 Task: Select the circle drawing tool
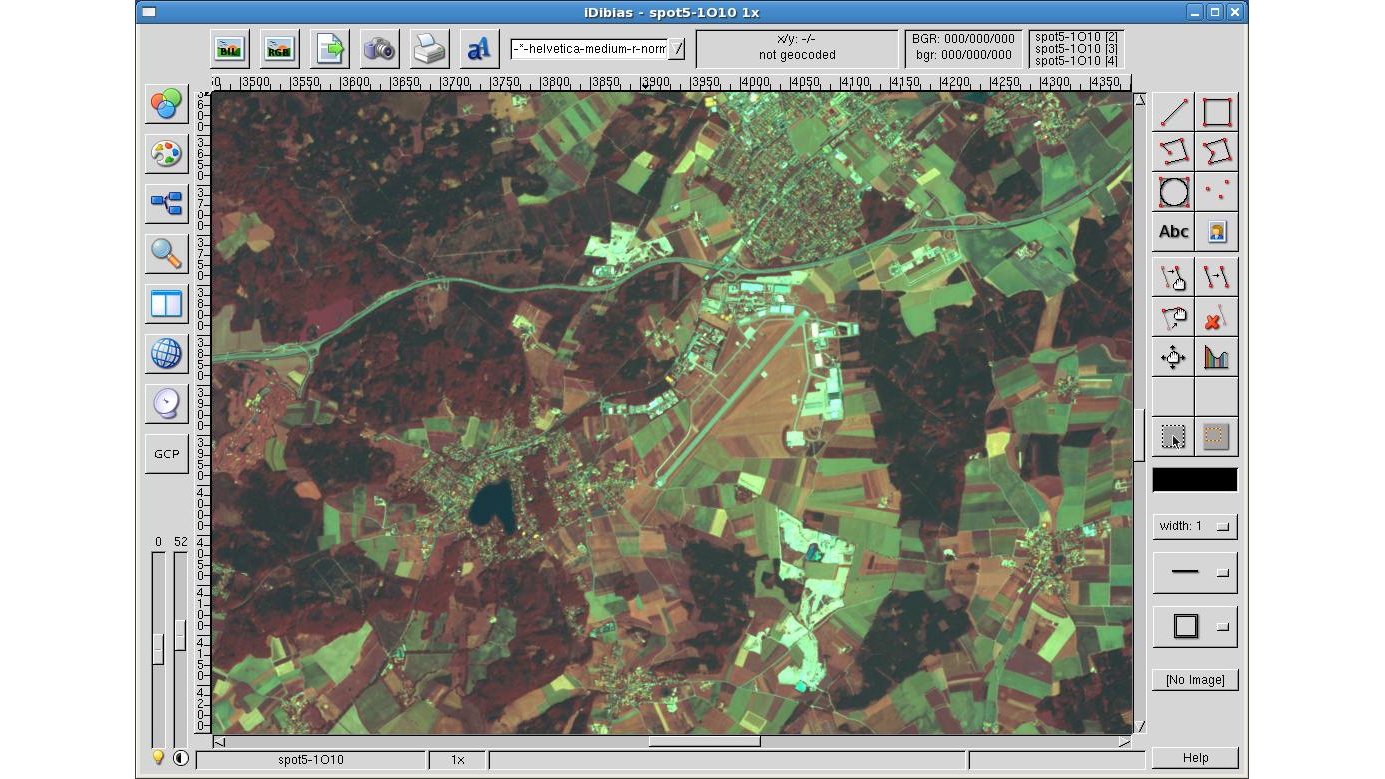point(1174,192)
